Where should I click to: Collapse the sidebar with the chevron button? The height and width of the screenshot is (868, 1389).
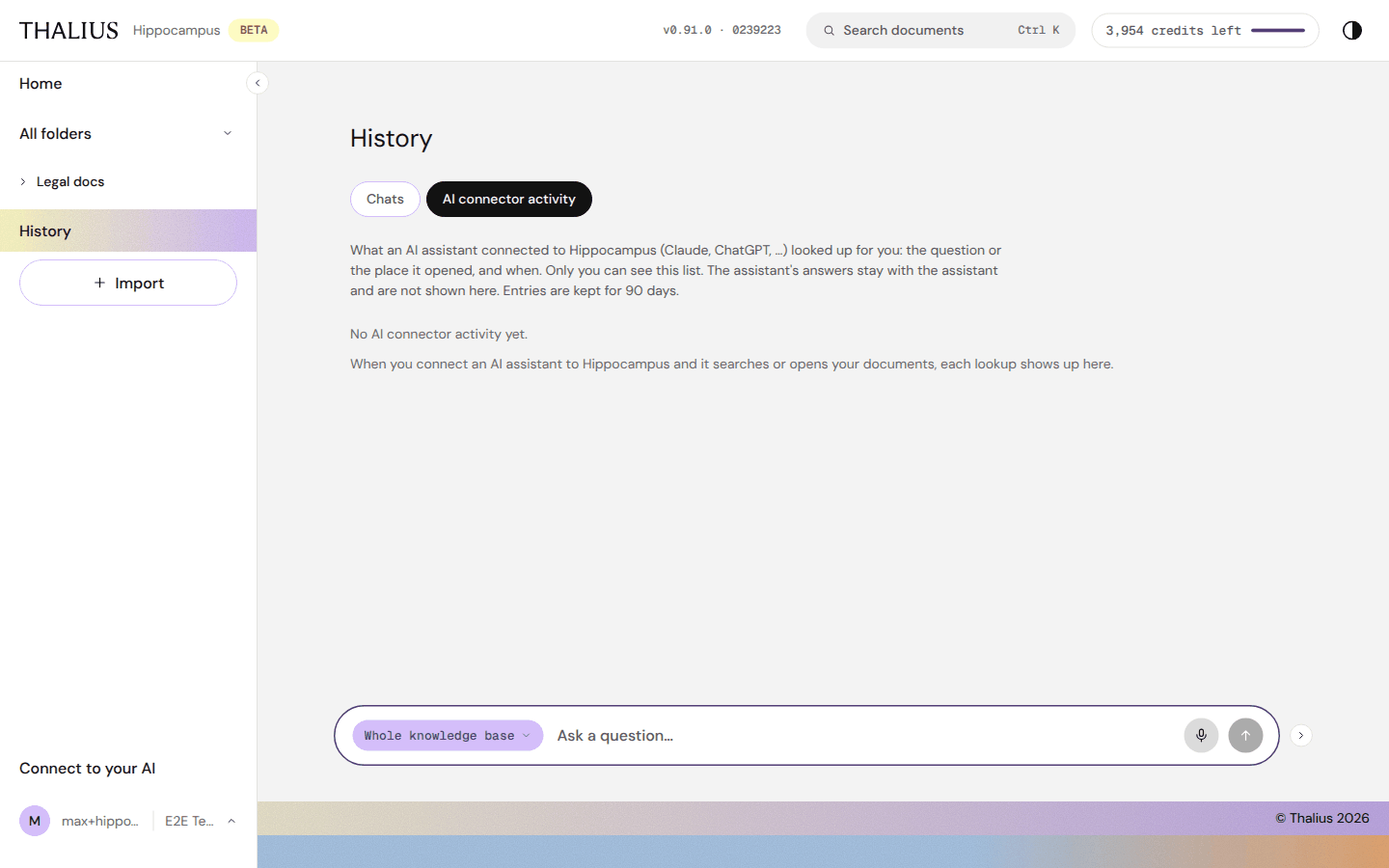coord(258,83)
